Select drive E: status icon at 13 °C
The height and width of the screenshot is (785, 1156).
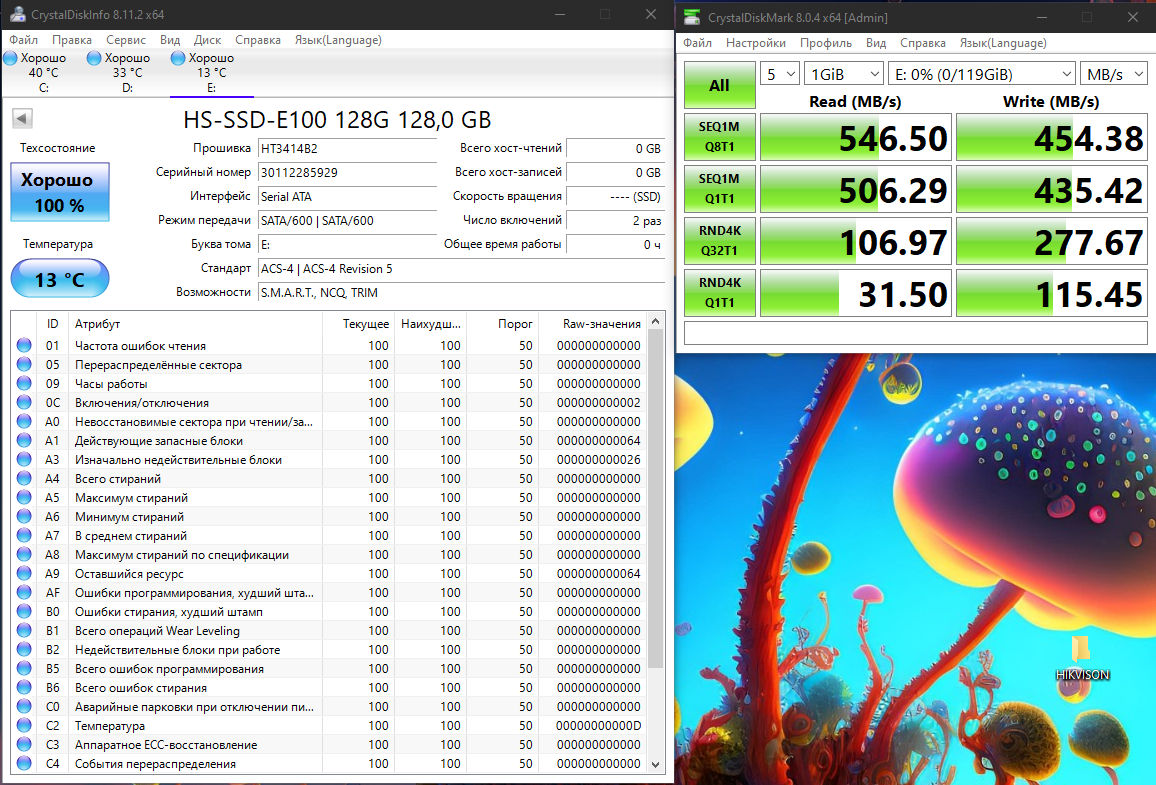(x=178, y=59)
